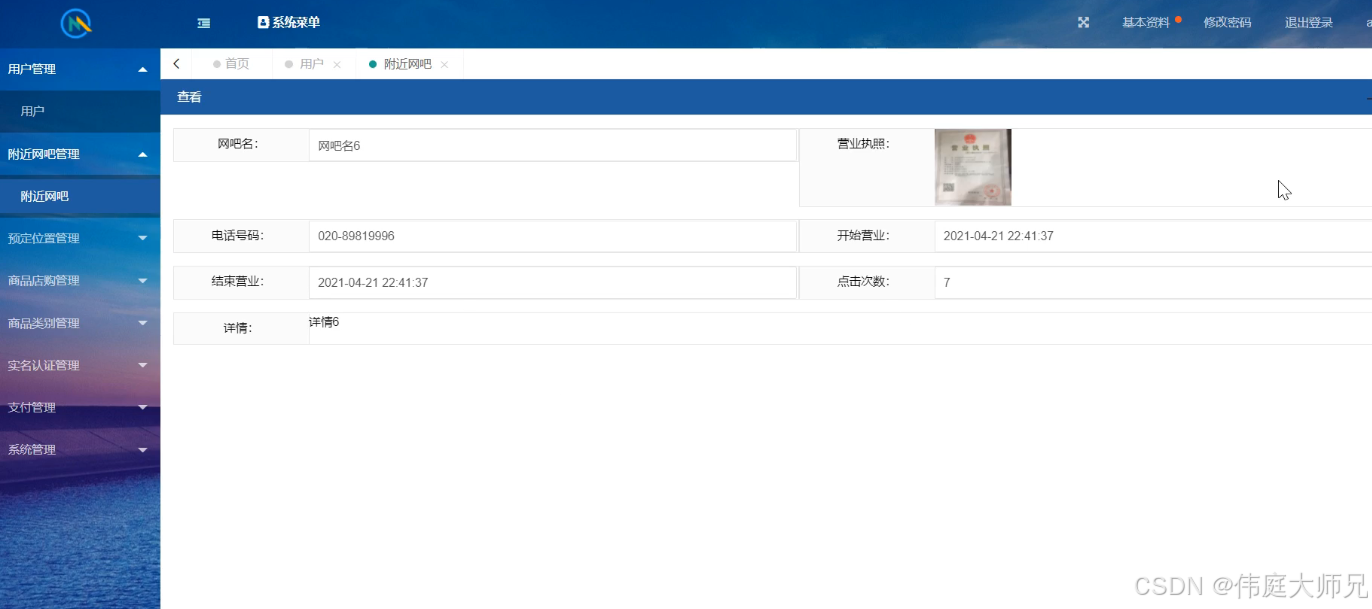Close the 附近网吧 tab
The height and width of the screenshot is (609, 1372).
(x=444, y=65)
